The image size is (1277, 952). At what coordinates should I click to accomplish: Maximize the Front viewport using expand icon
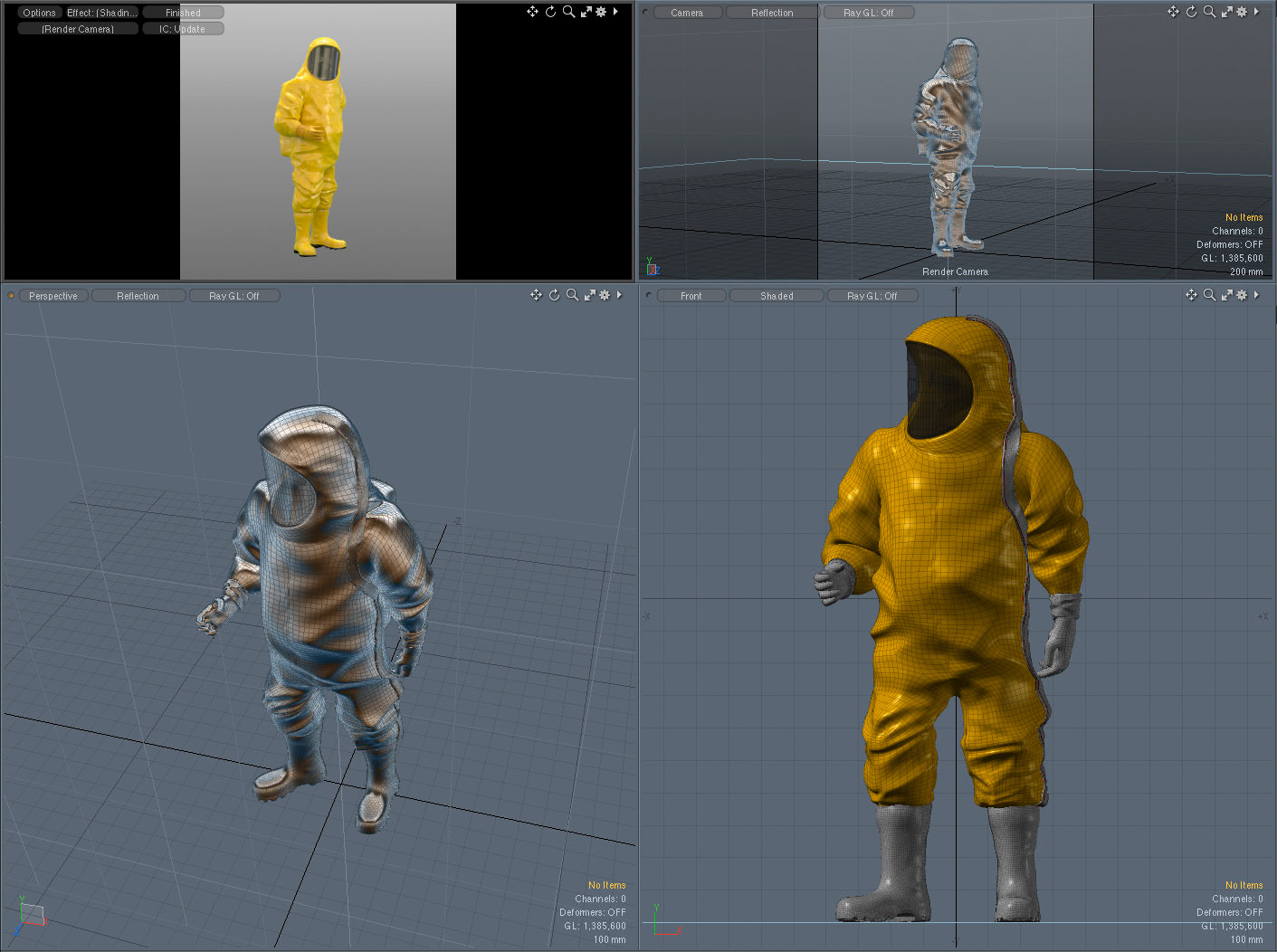(x=1226, y=295)
